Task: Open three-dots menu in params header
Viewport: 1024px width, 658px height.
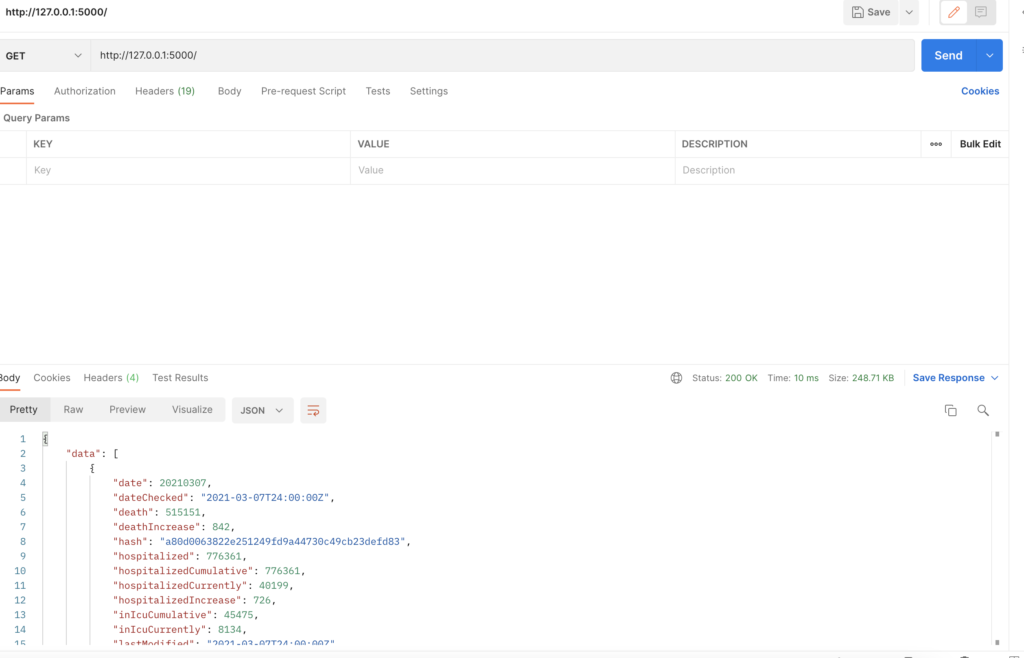Action: coord(936,144)
